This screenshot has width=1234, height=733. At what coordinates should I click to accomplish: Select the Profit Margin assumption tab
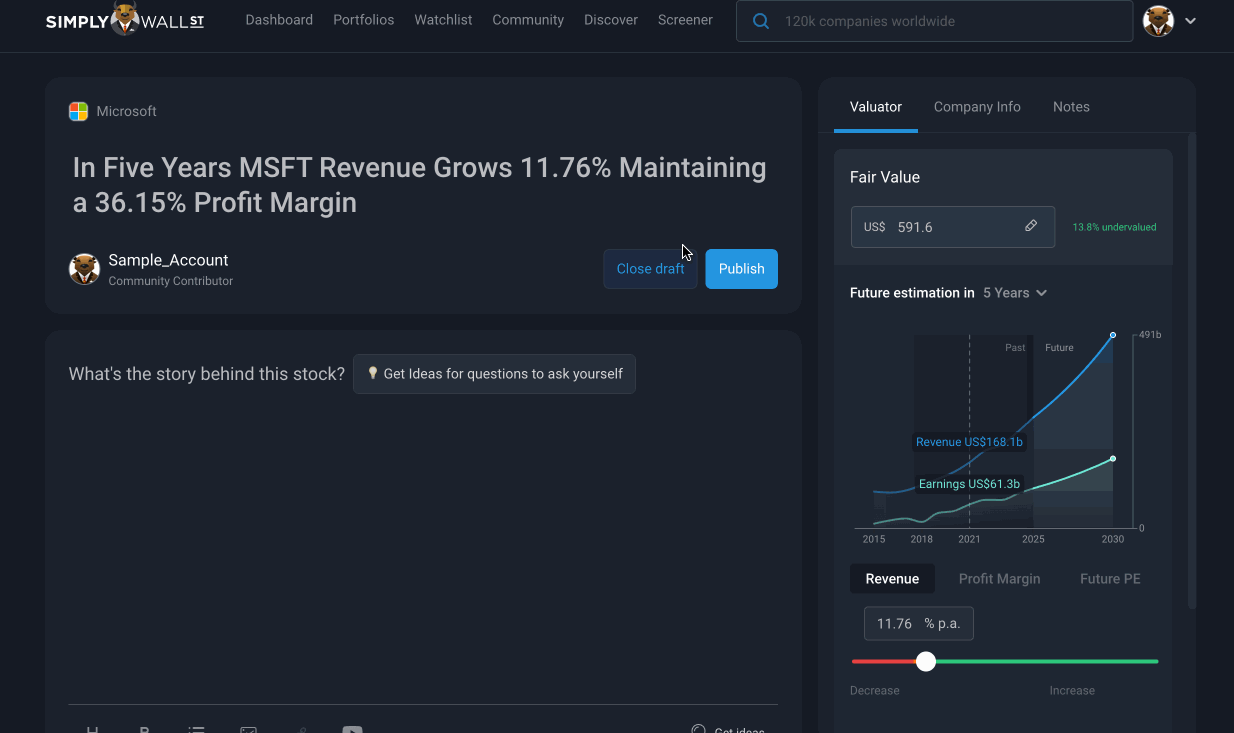[999, 579]
